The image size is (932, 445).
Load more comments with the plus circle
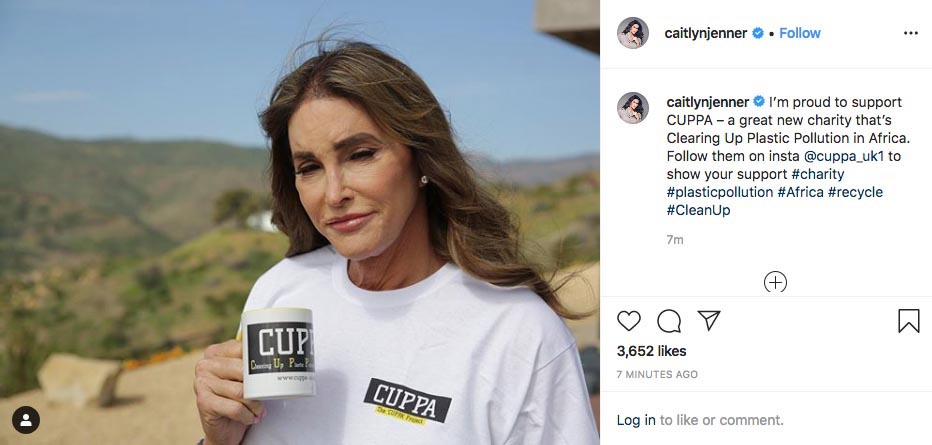(775, 282)
